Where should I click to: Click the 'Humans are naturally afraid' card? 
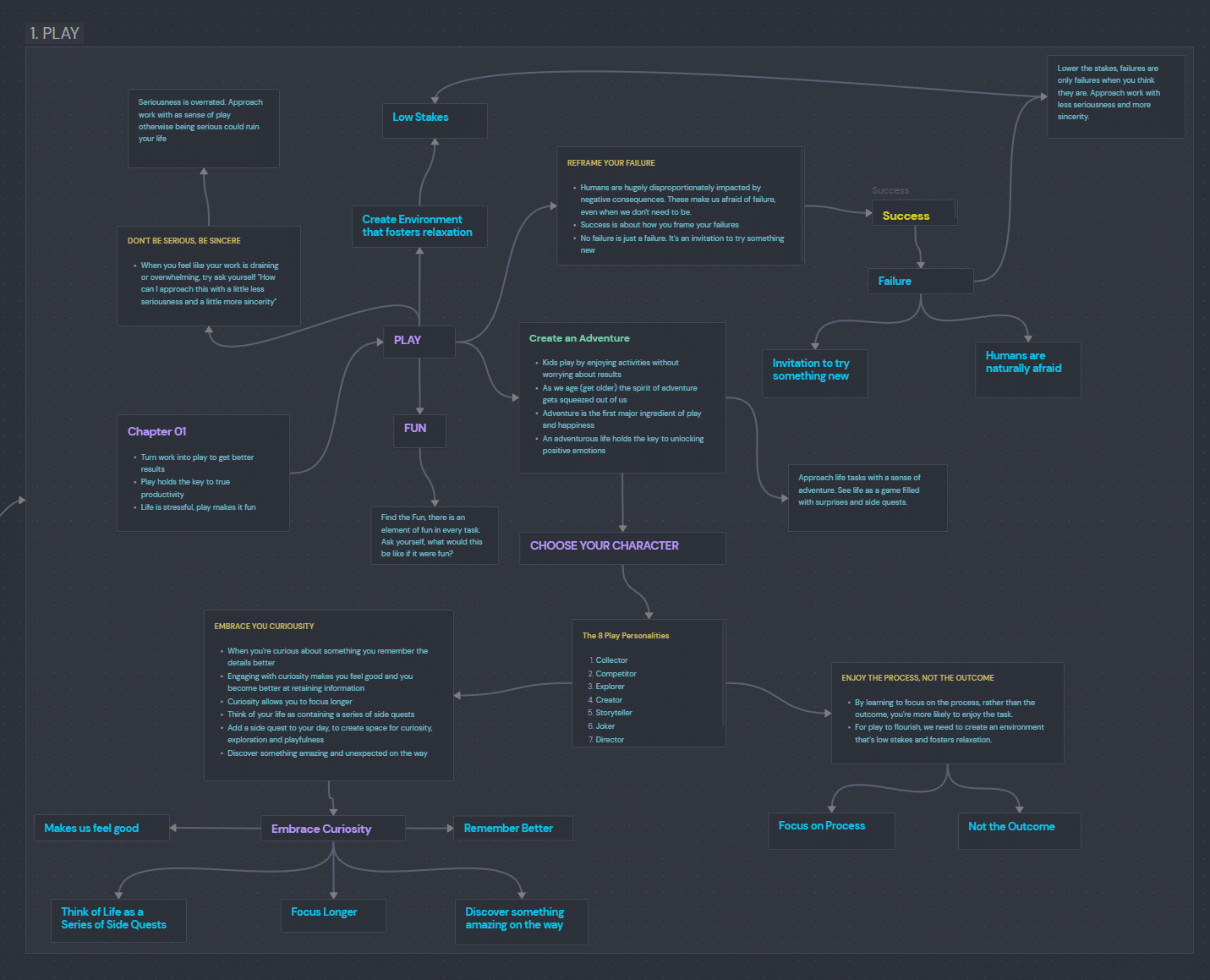click(1027, 370)
